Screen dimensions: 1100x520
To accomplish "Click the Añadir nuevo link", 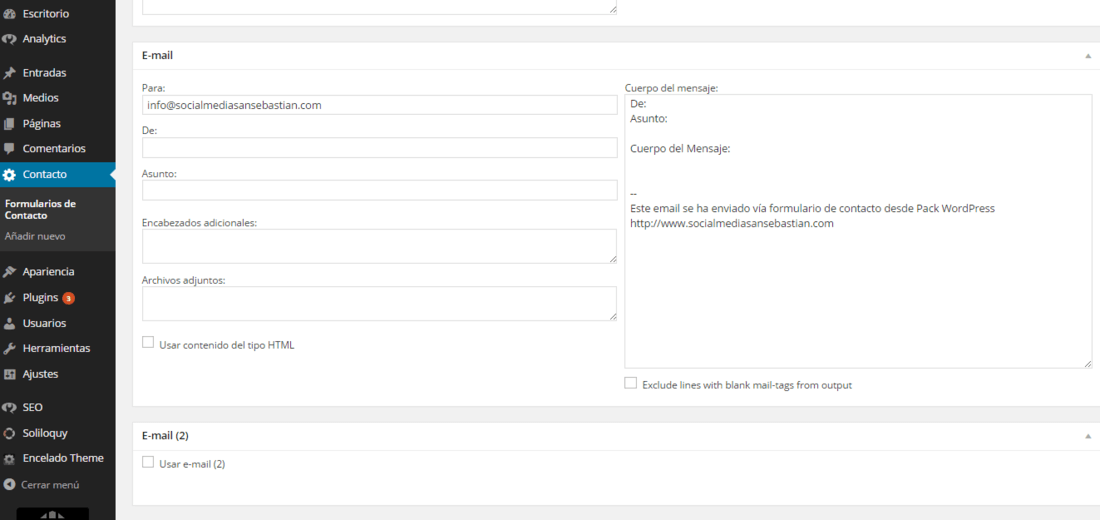I will click(x=35, y=236).
